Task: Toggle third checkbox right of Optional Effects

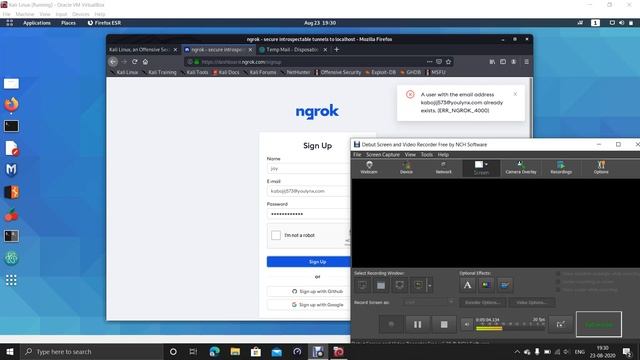Action: (558, 289)
